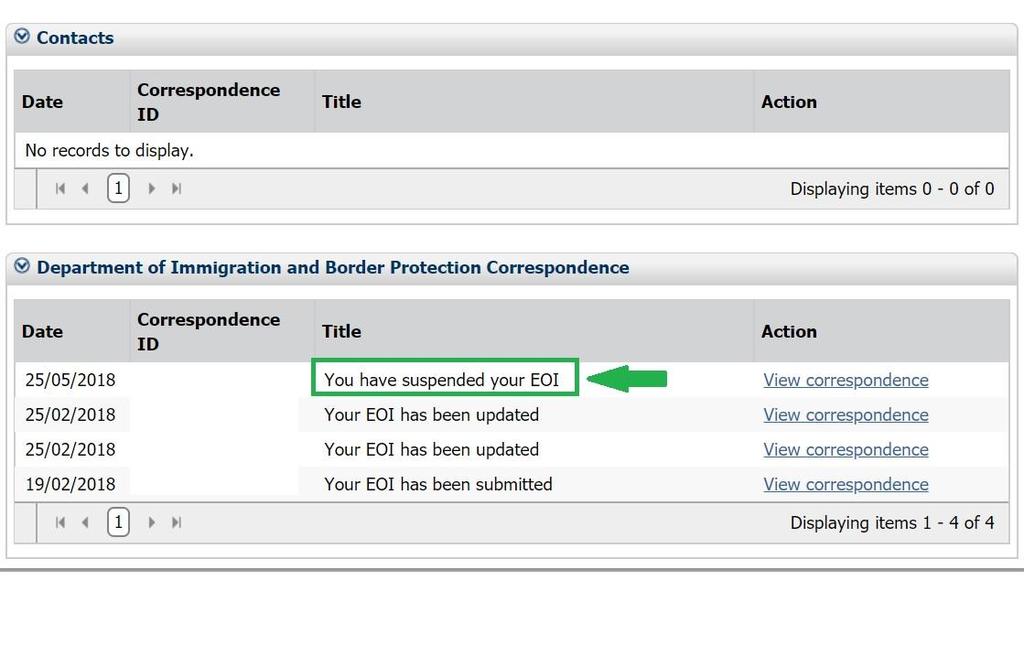Sort Contacts table by Date column
Screen dimensions: 1024x656
tap(42, 102)
